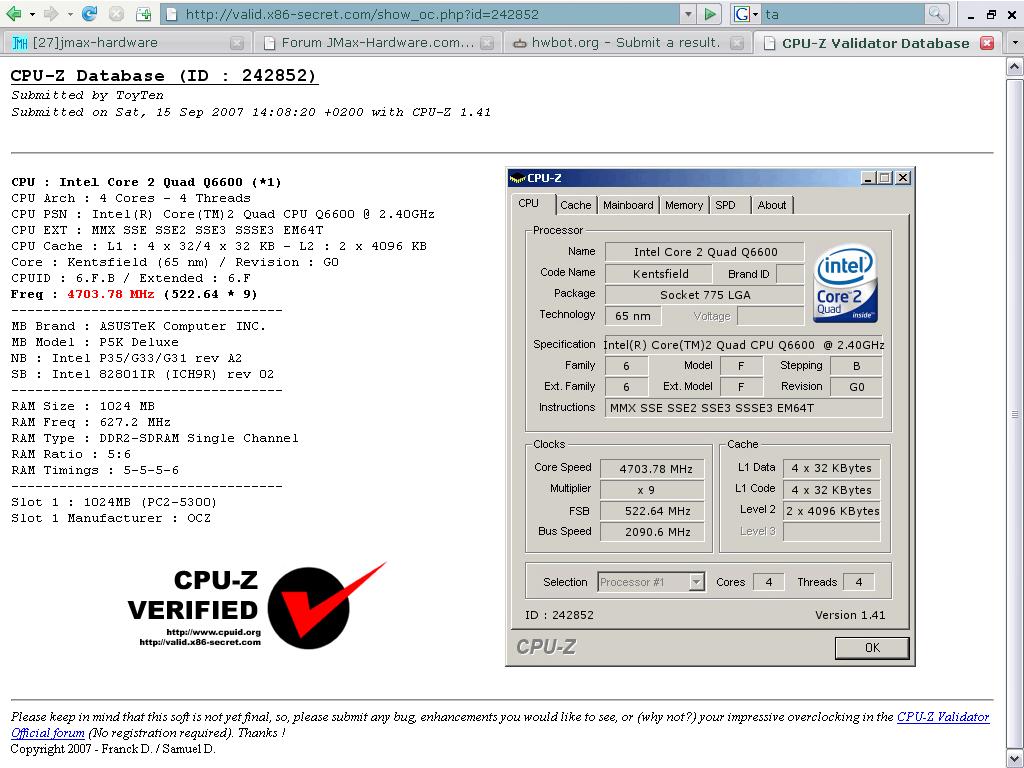Click the red 4703.78 MHz frequency text

pos(111,295)
